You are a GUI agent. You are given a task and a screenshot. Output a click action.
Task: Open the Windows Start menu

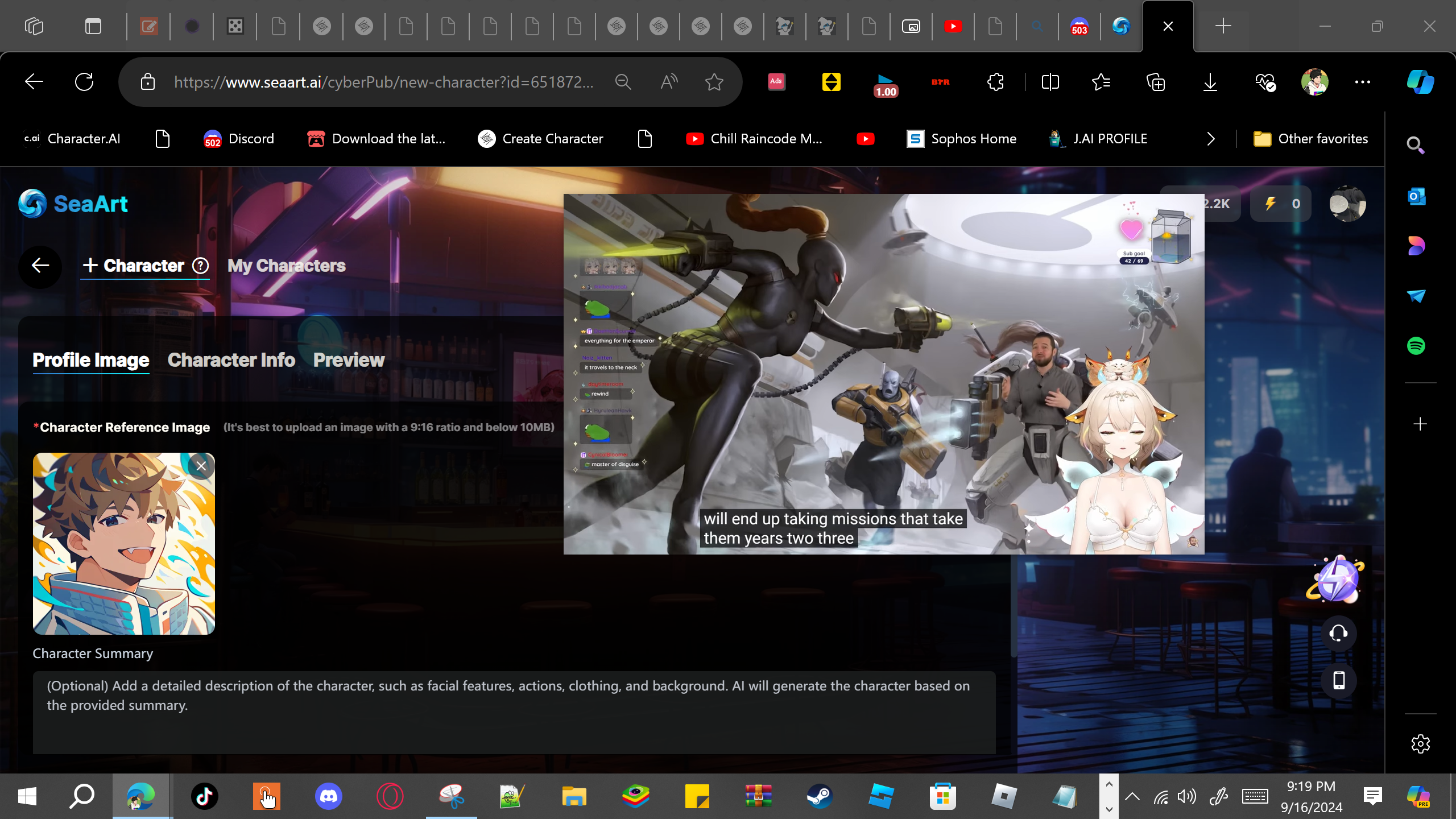pyautogui.click(x=27, y=796)
